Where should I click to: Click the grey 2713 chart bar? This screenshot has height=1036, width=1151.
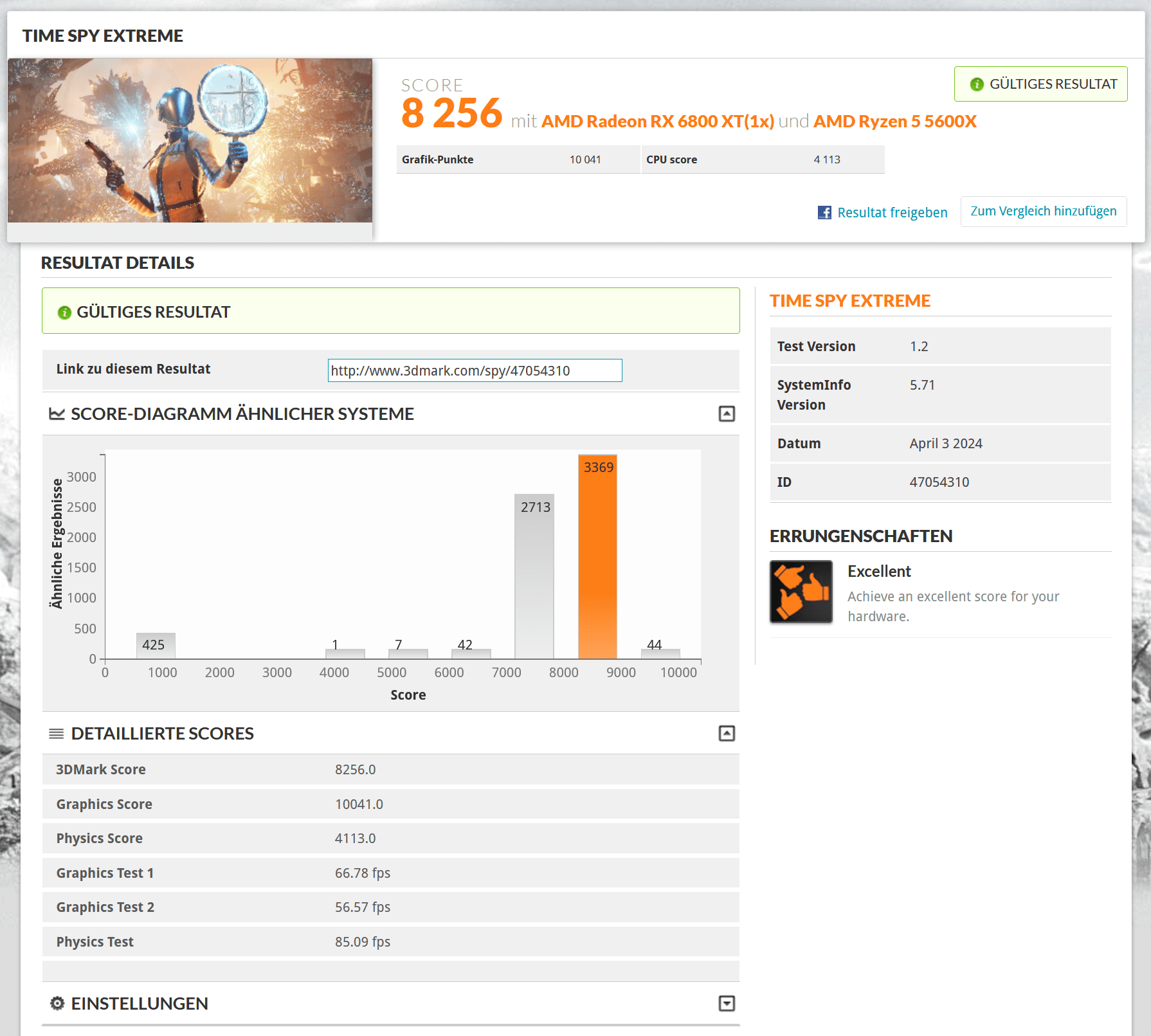[534, 576]
